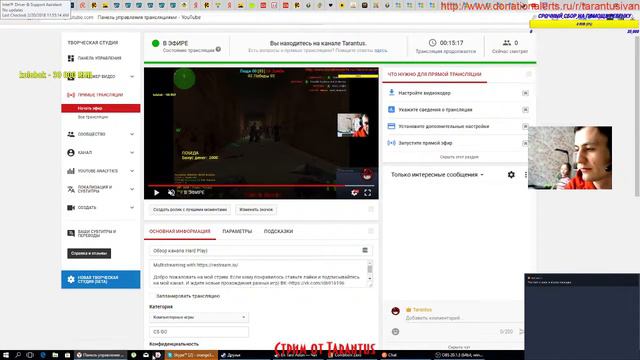Click the Локализация и субтитры translate icon
The height and width of the screenshot is (360, 640).
[x=71, y=189]
